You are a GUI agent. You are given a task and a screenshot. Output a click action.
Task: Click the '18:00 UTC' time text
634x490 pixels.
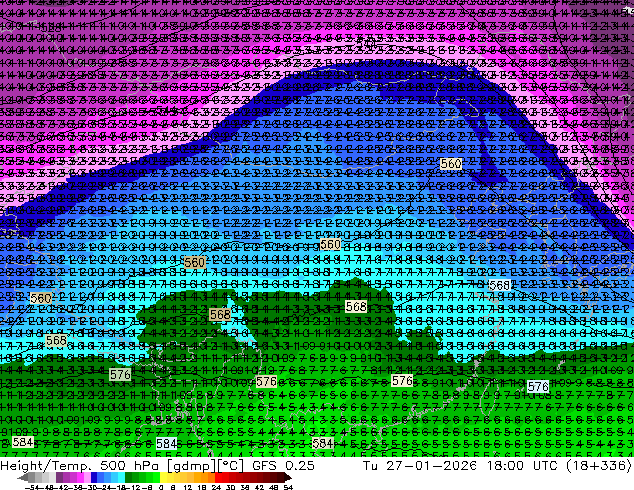[524, 466]
